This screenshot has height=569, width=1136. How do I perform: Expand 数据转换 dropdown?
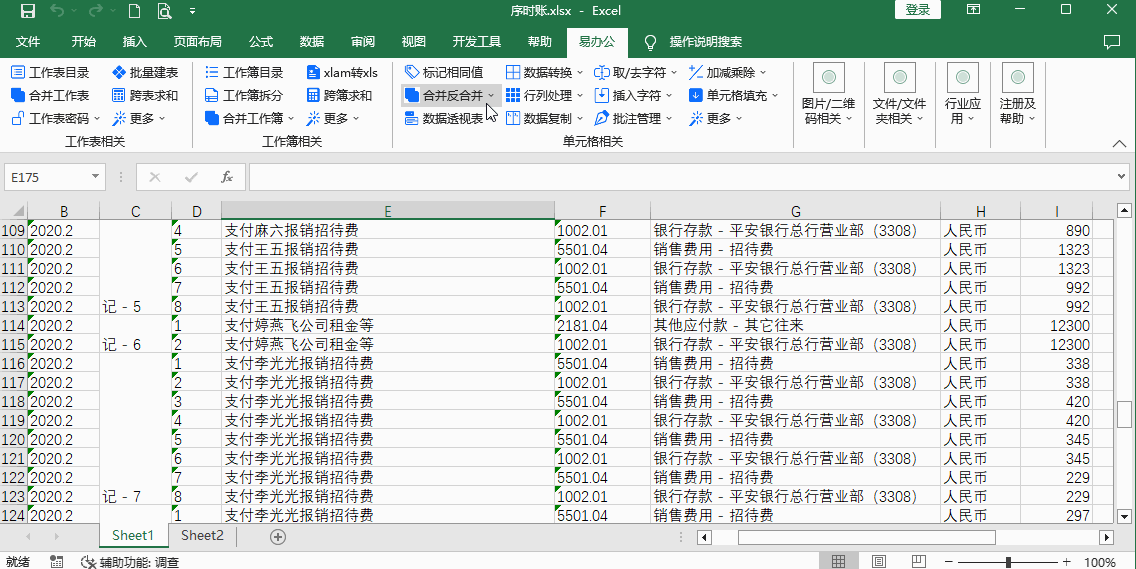coord(580,72)
